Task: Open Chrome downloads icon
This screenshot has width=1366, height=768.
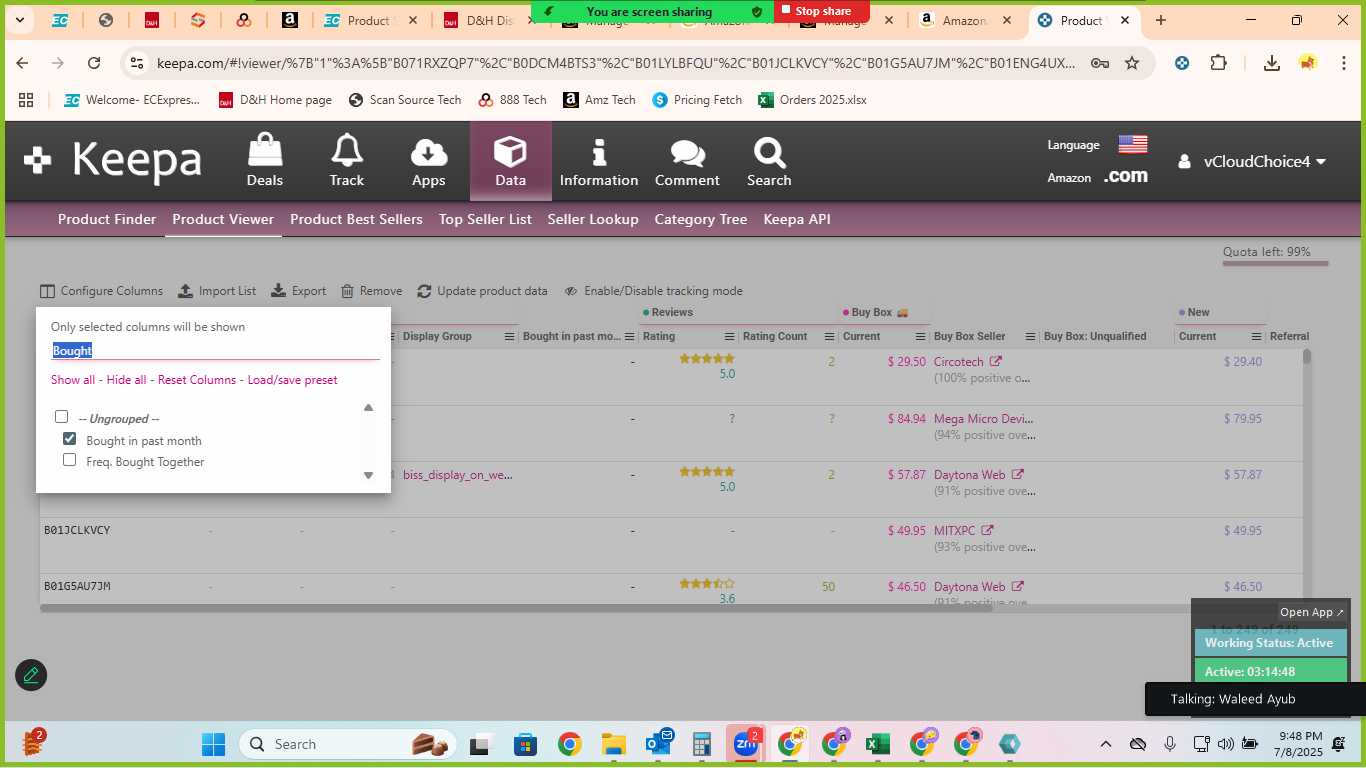Action: (1271, 63)
